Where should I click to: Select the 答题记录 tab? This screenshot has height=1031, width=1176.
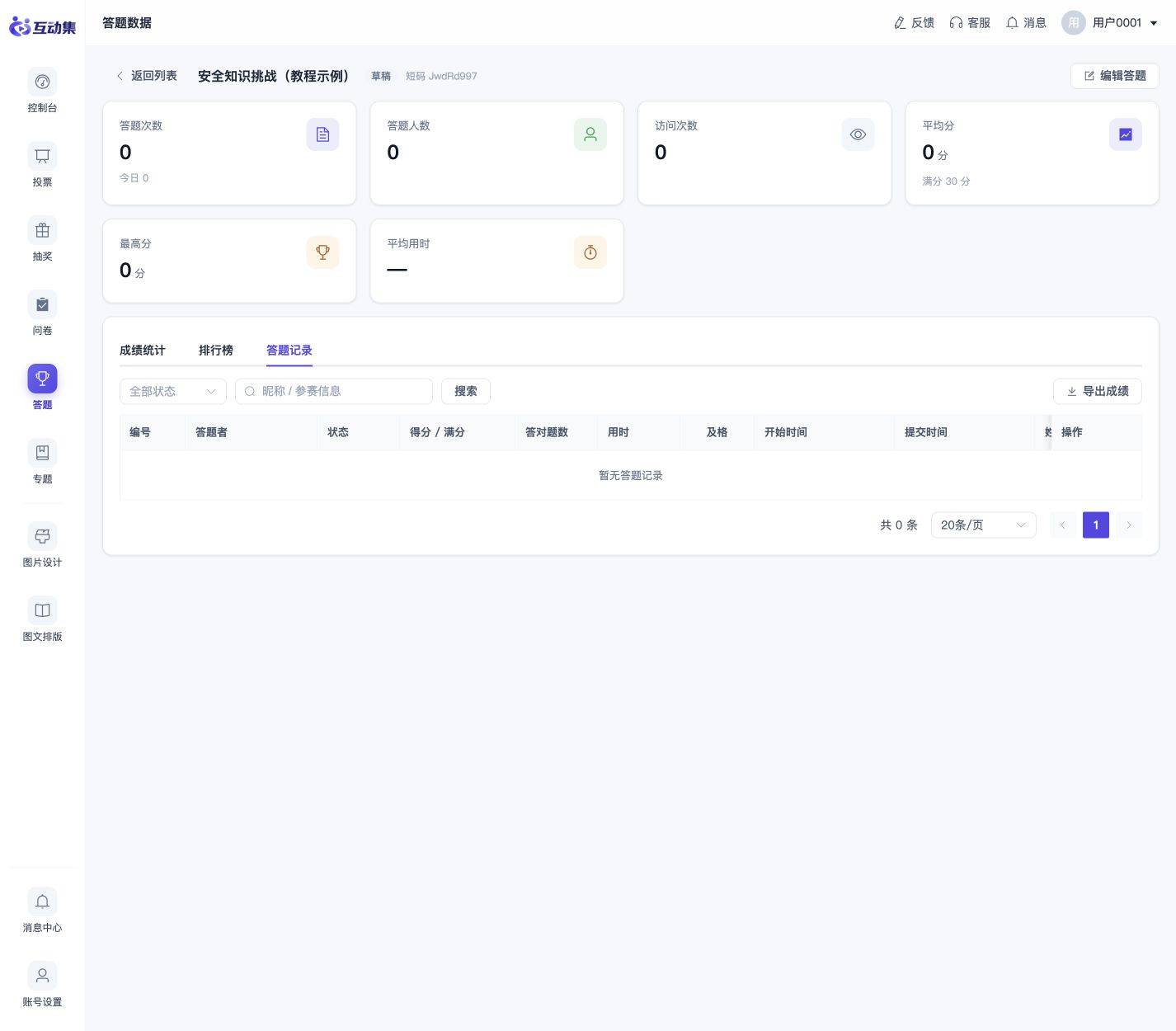[289, 351]
